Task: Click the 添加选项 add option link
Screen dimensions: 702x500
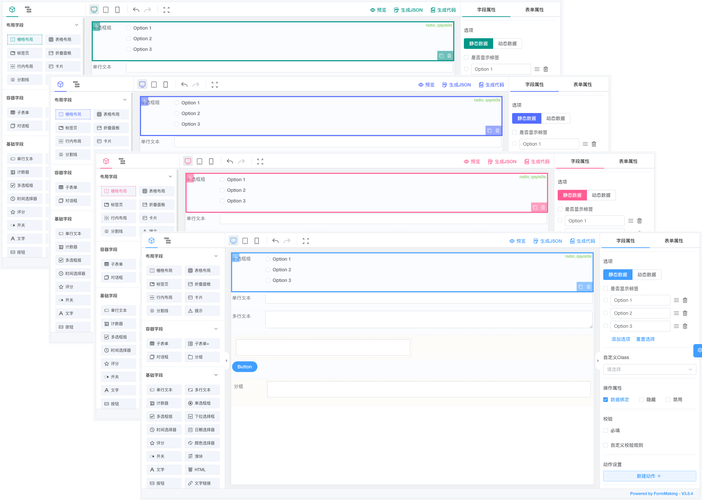Action: coord(621,339)
